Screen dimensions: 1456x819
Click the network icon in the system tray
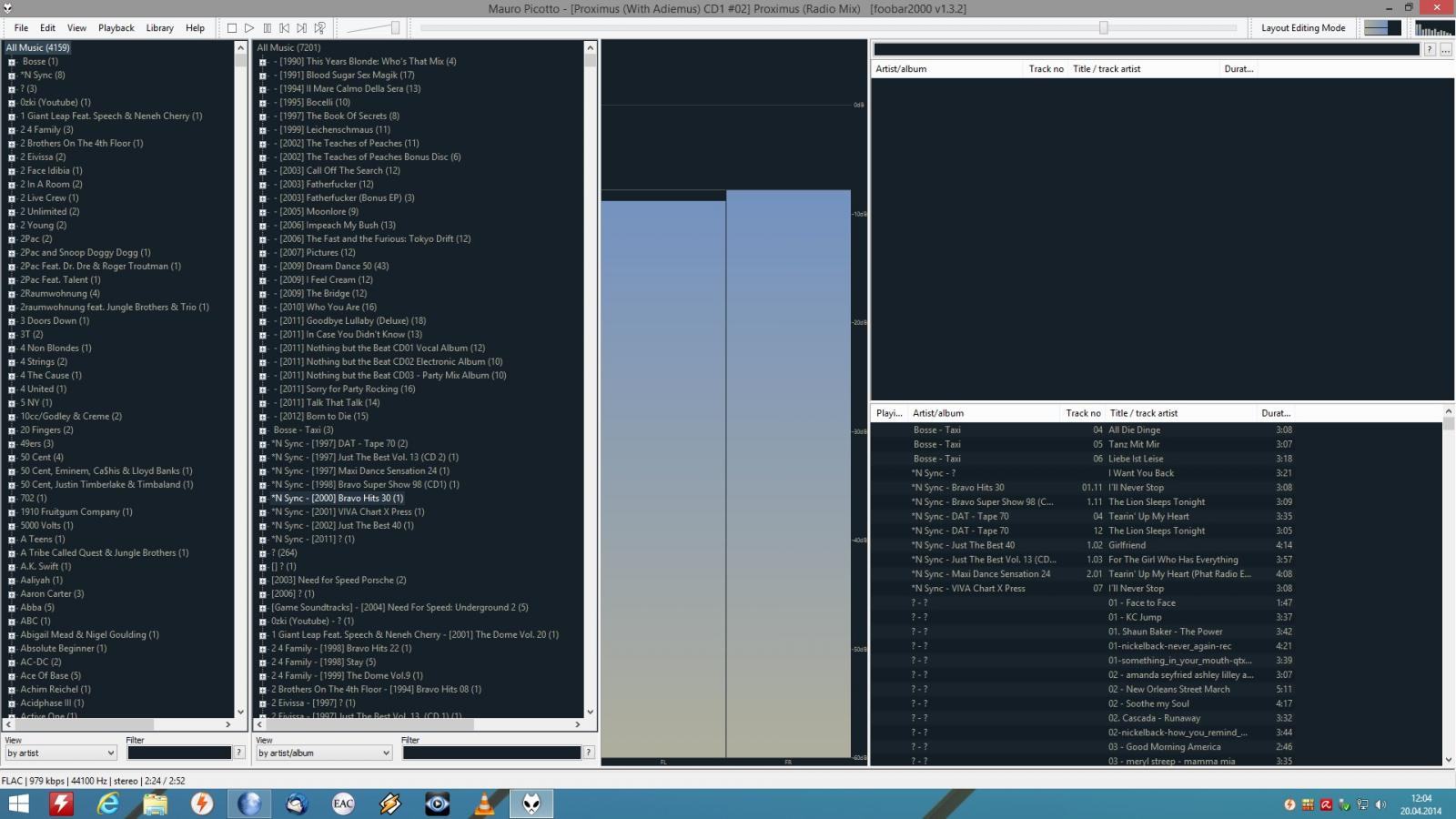(1362, 804)
